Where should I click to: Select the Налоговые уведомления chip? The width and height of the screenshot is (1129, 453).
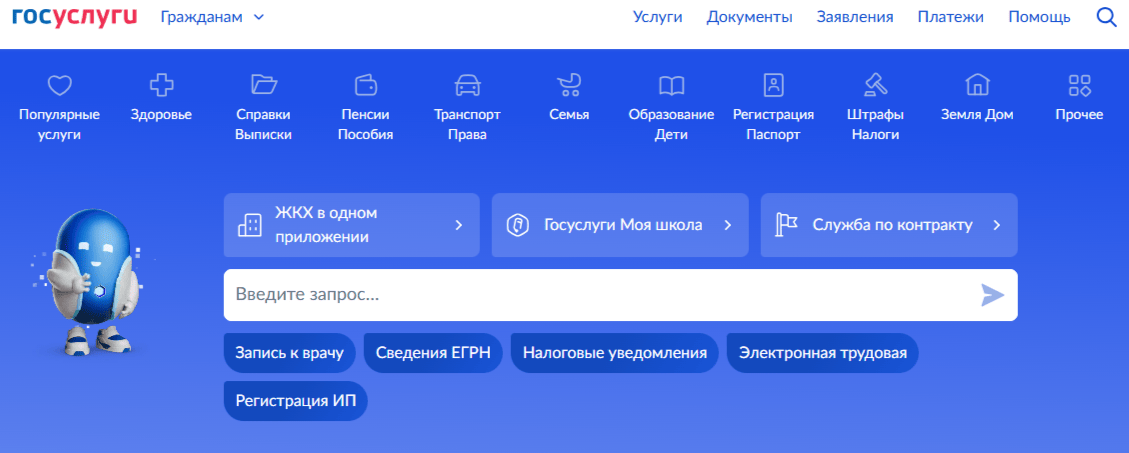[x=614, y=353]
